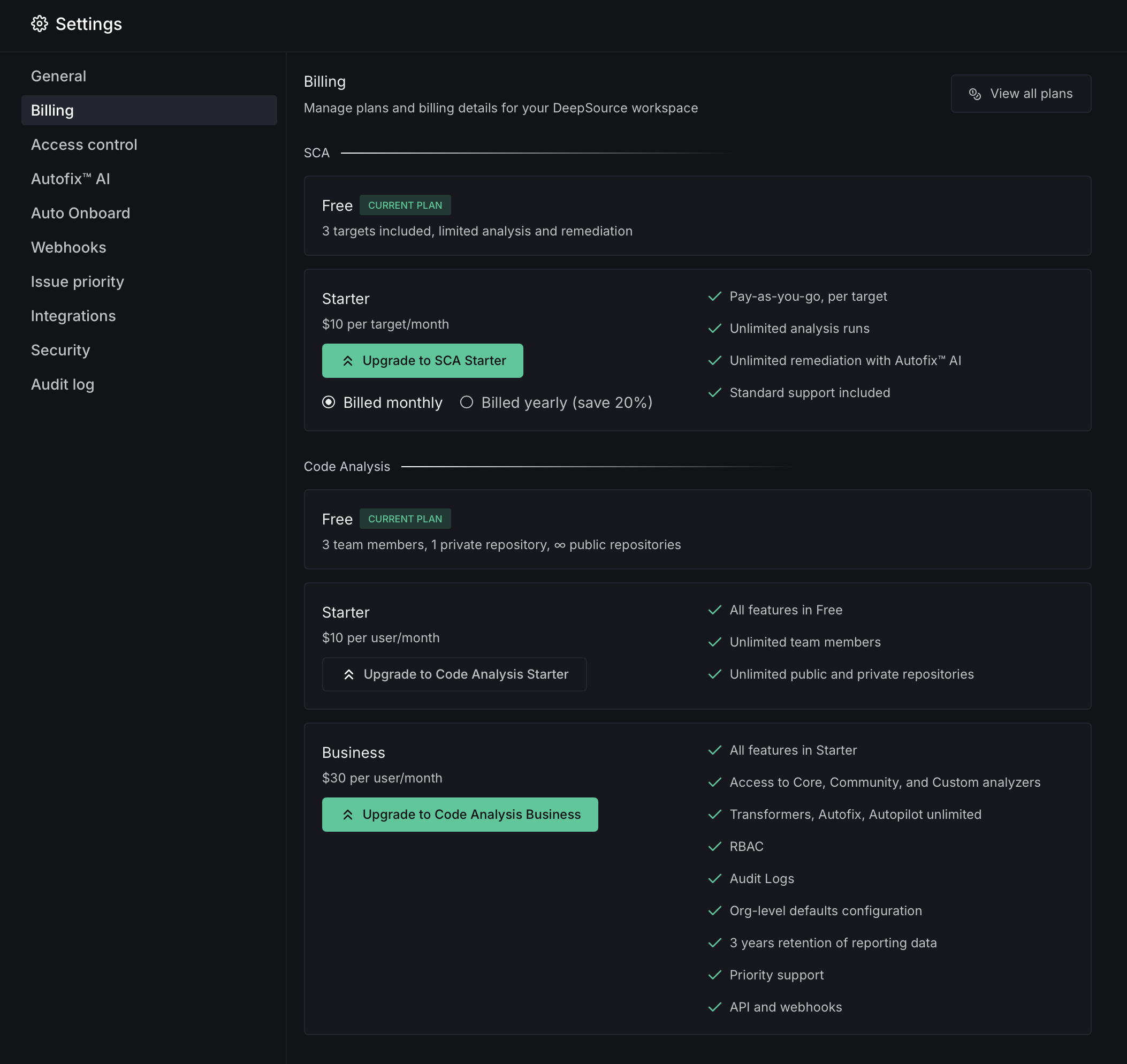1127x1064 pixels.
Task: Click Upgrade to SCA Starter
Action: point(422,360)
